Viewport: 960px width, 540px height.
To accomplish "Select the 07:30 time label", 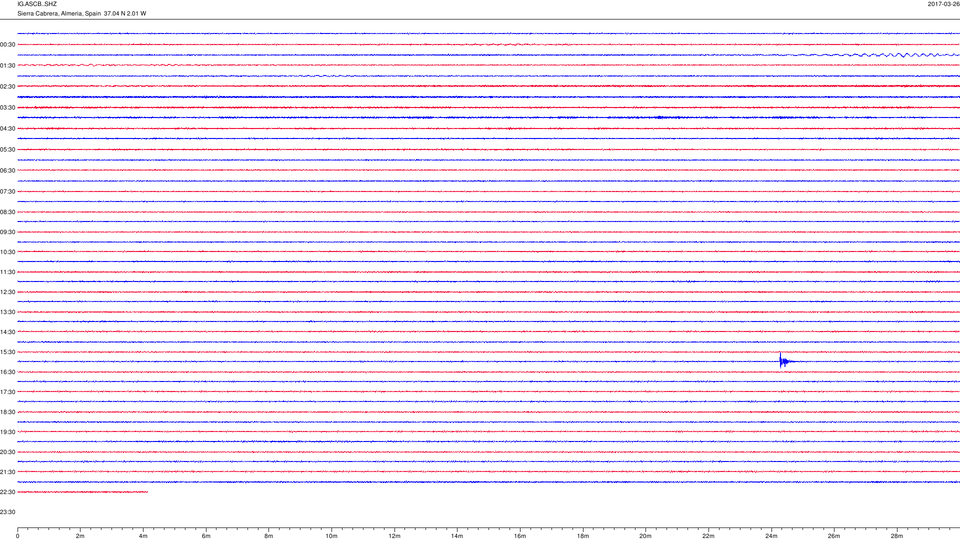I will (x=7, y=192).
